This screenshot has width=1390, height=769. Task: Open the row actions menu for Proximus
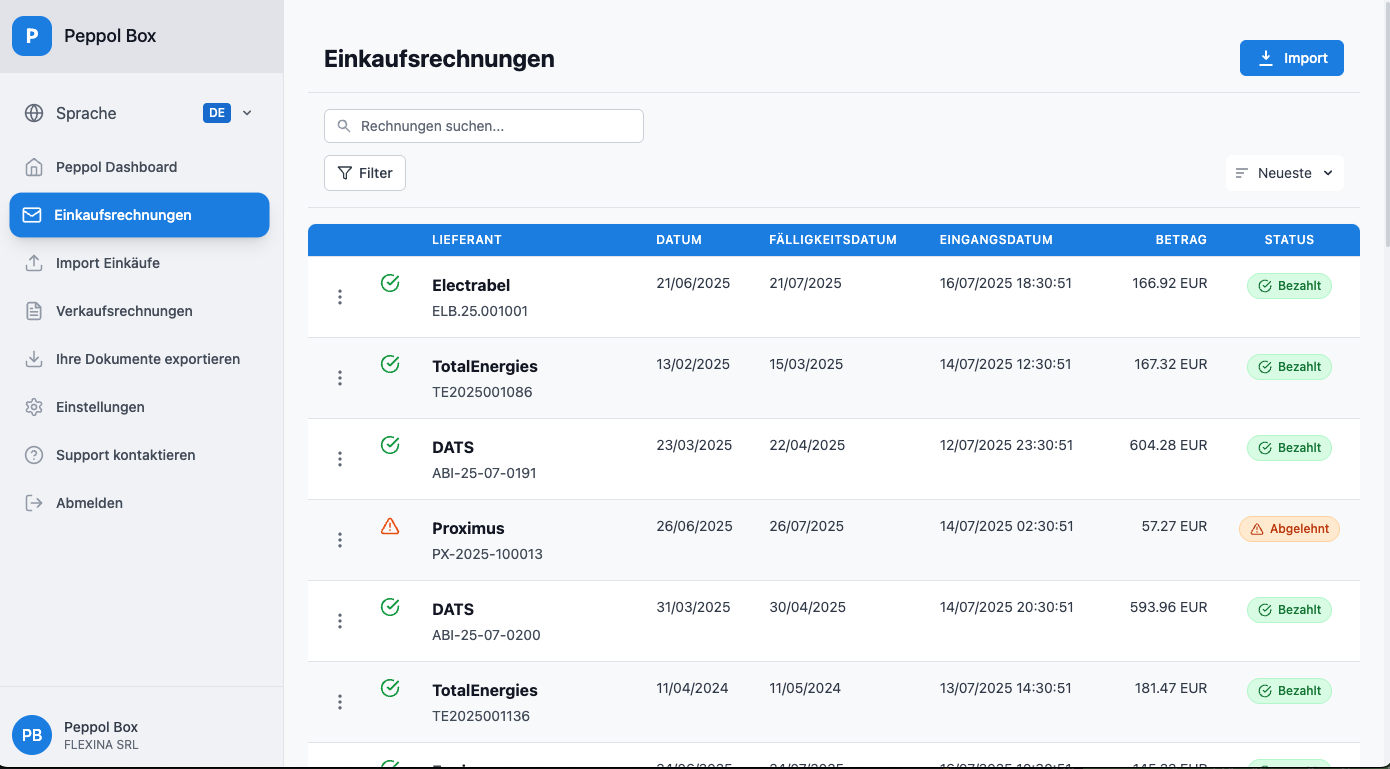click(x=340, y=540)
